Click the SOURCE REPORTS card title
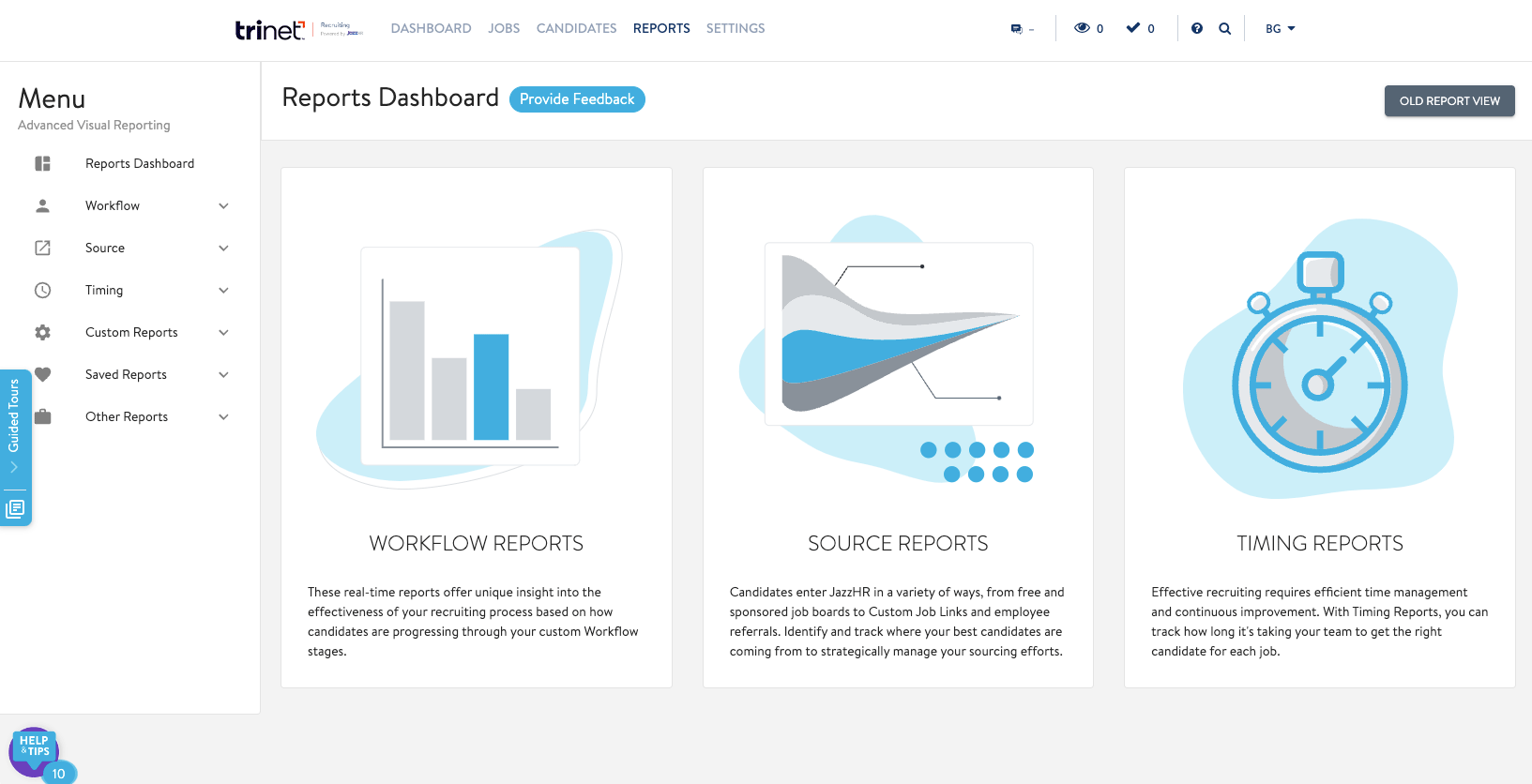 (x=898, y=544)
